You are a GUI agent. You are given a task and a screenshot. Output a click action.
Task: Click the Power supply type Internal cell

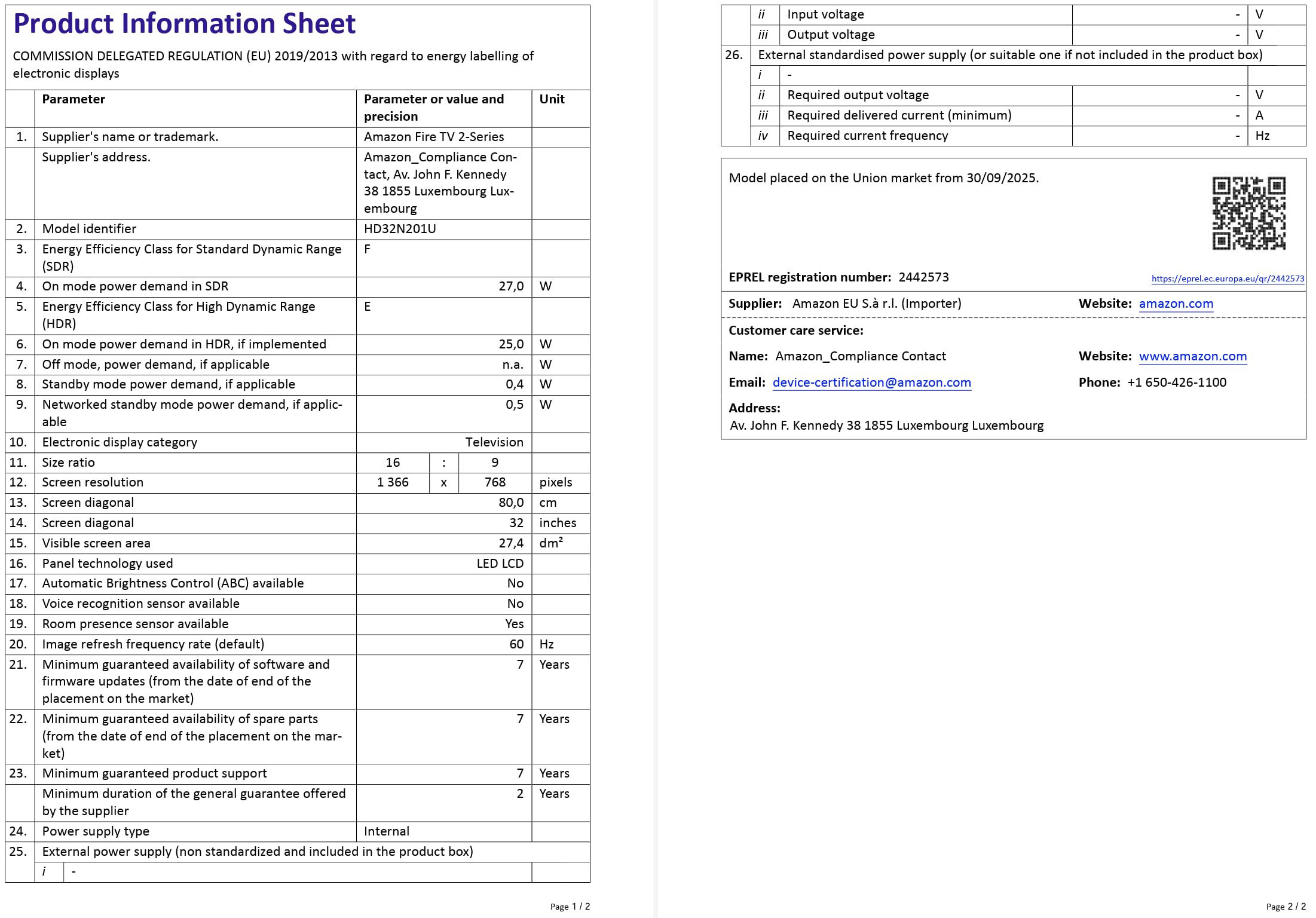click(443, 831)
